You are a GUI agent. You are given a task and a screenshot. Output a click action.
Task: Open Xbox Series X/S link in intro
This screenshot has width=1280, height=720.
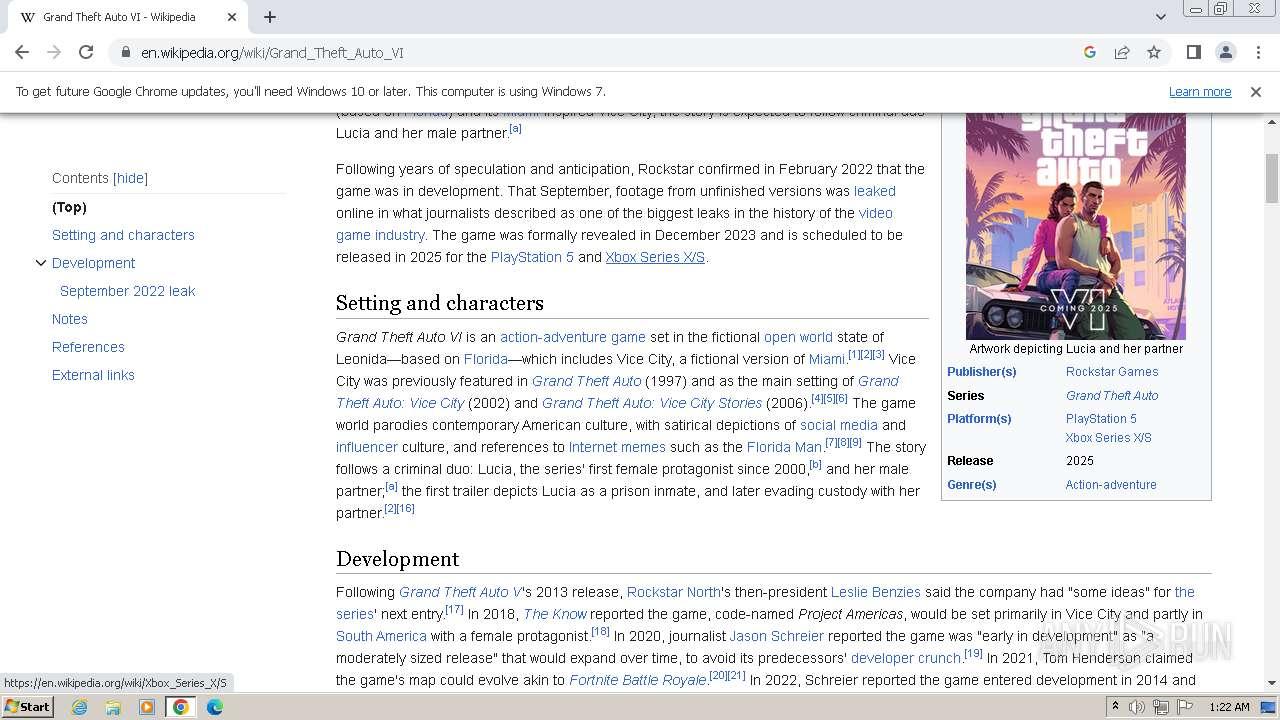(x=655, y=257)
